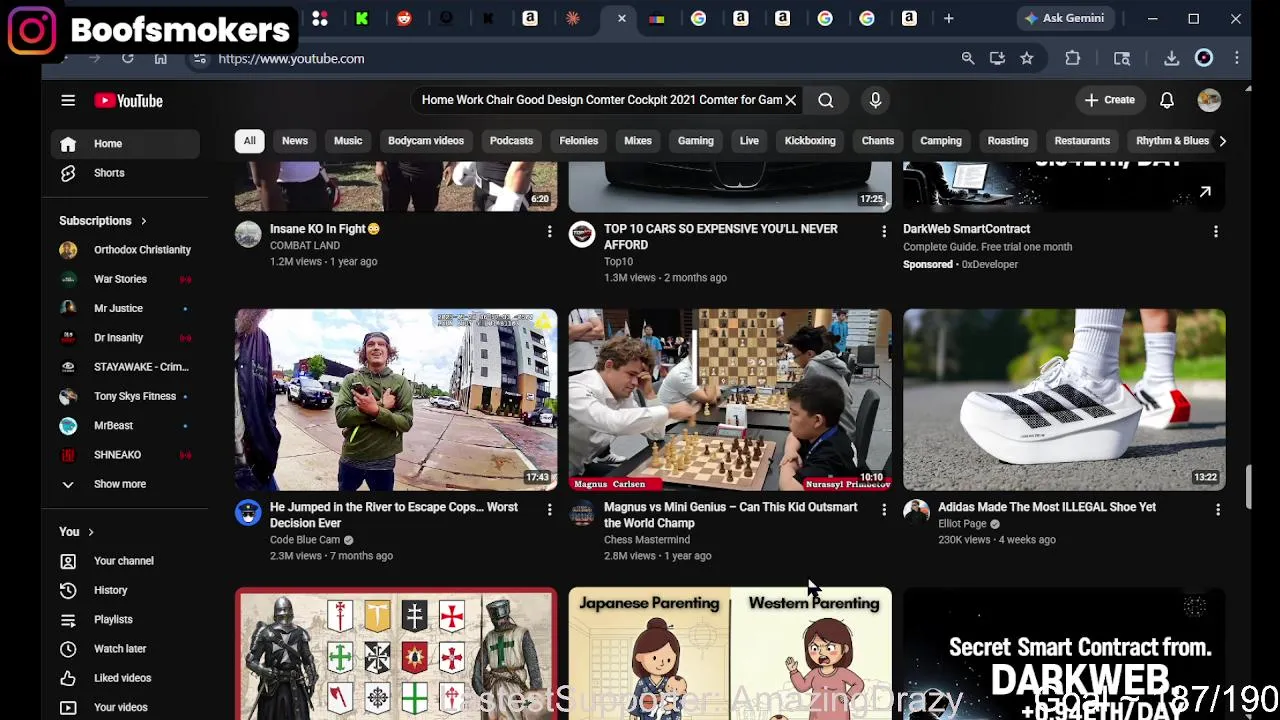Image resolution: width=1280 pixels, height=720 pixels.
Task: Select the Gaming filter chip
Action: tap(696, 141)
